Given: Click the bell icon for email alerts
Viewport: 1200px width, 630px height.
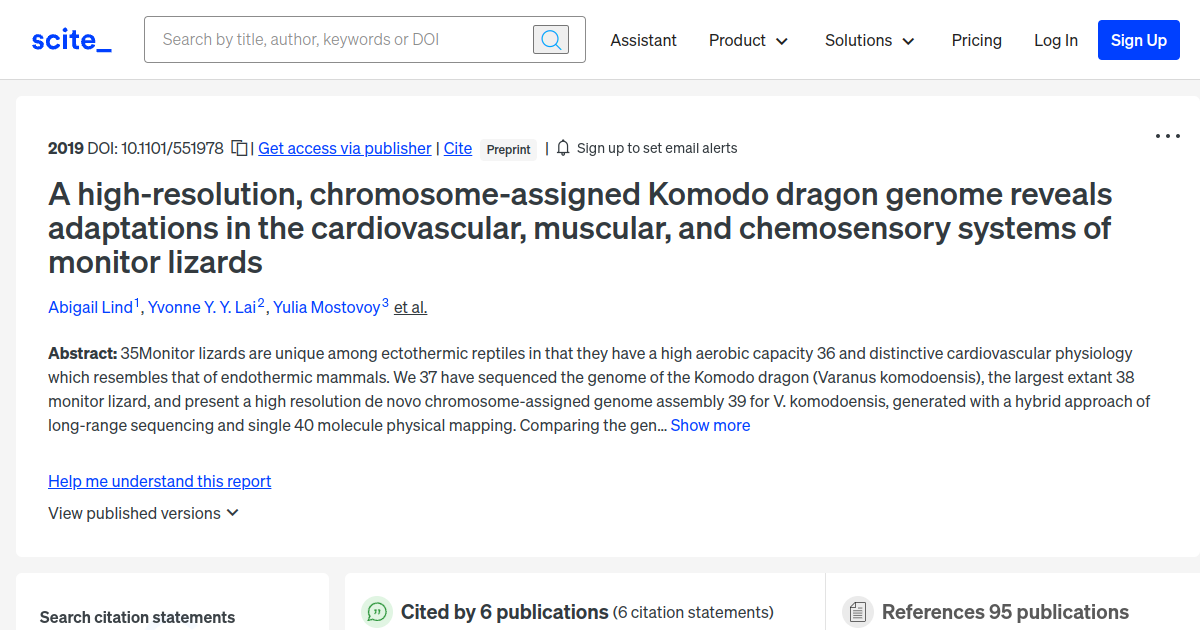Looking at the screenshot, I should [x=562, y=147].
